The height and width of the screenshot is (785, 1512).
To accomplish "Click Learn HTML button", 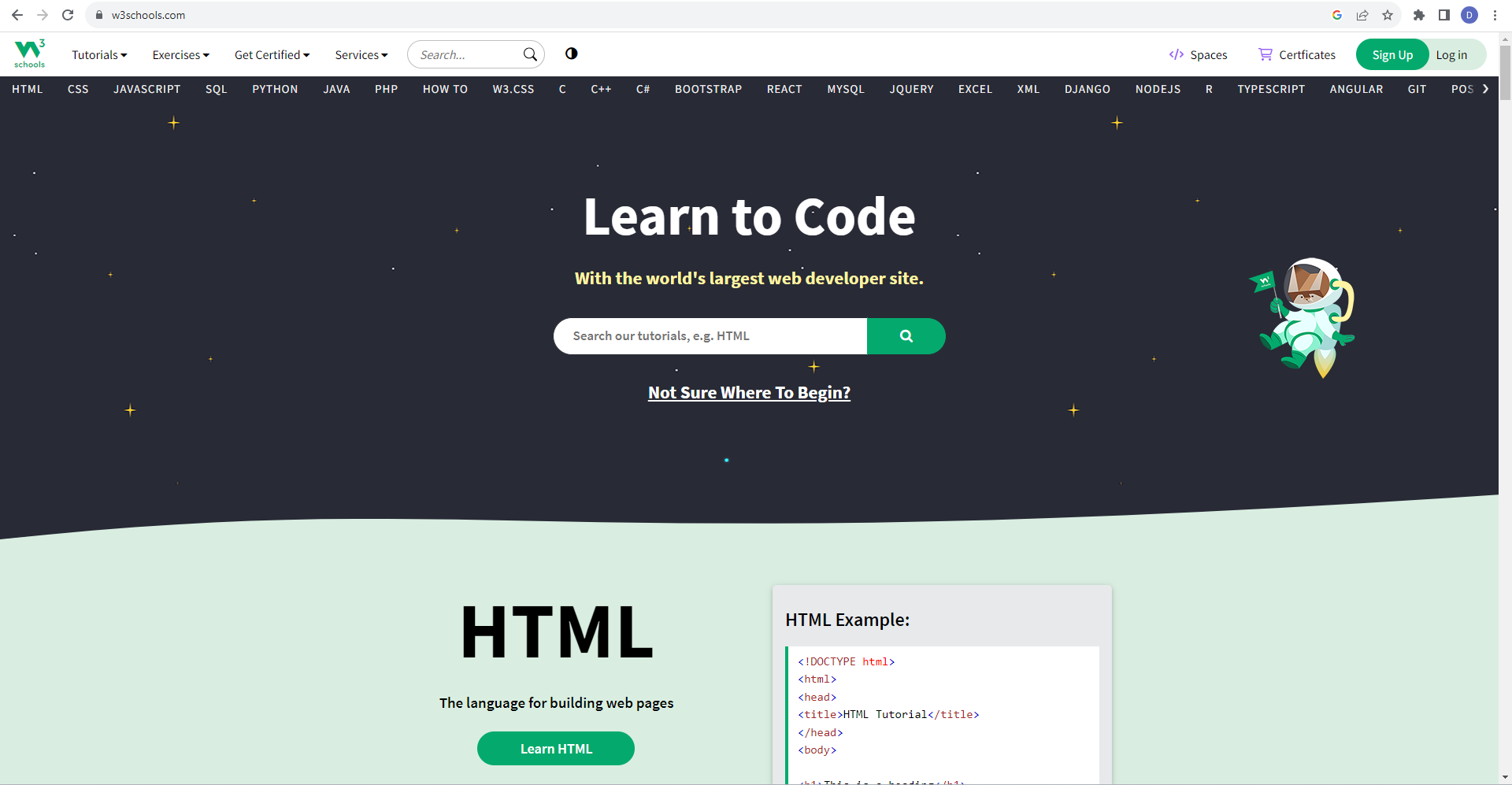I will pyautogui.click(x=556, y=749).
